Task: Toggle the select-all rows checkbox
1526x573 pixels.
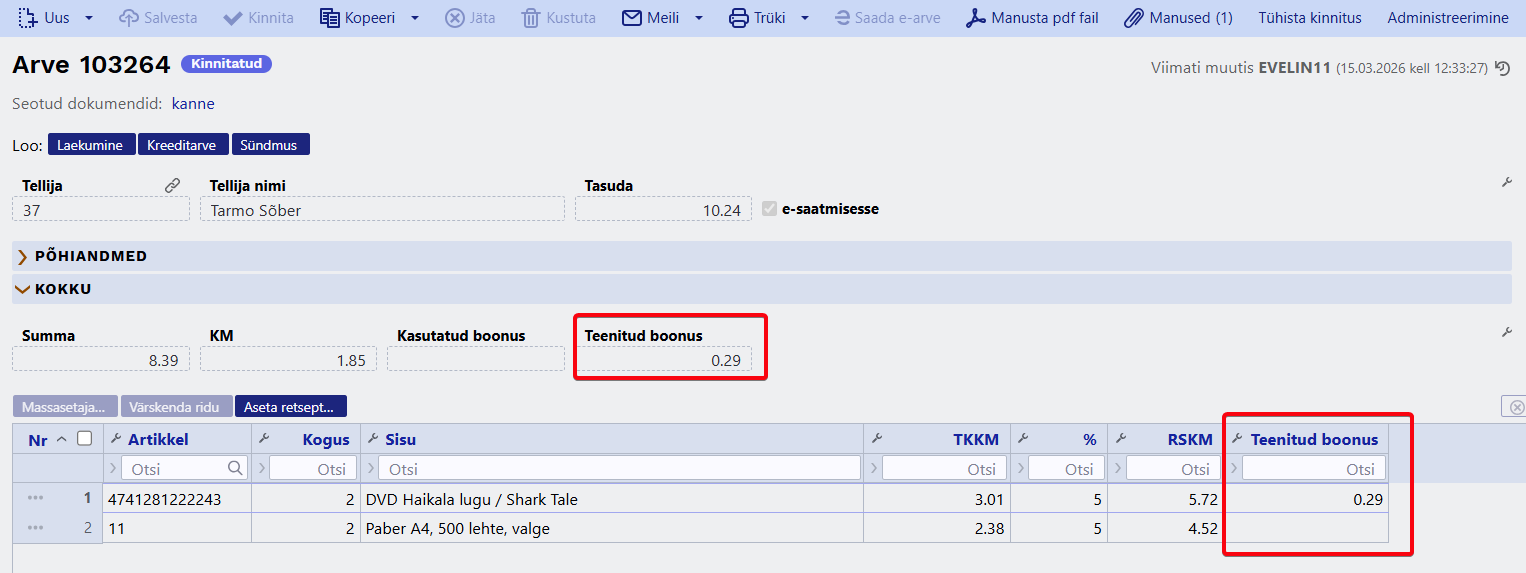Action: coord(85,438)
